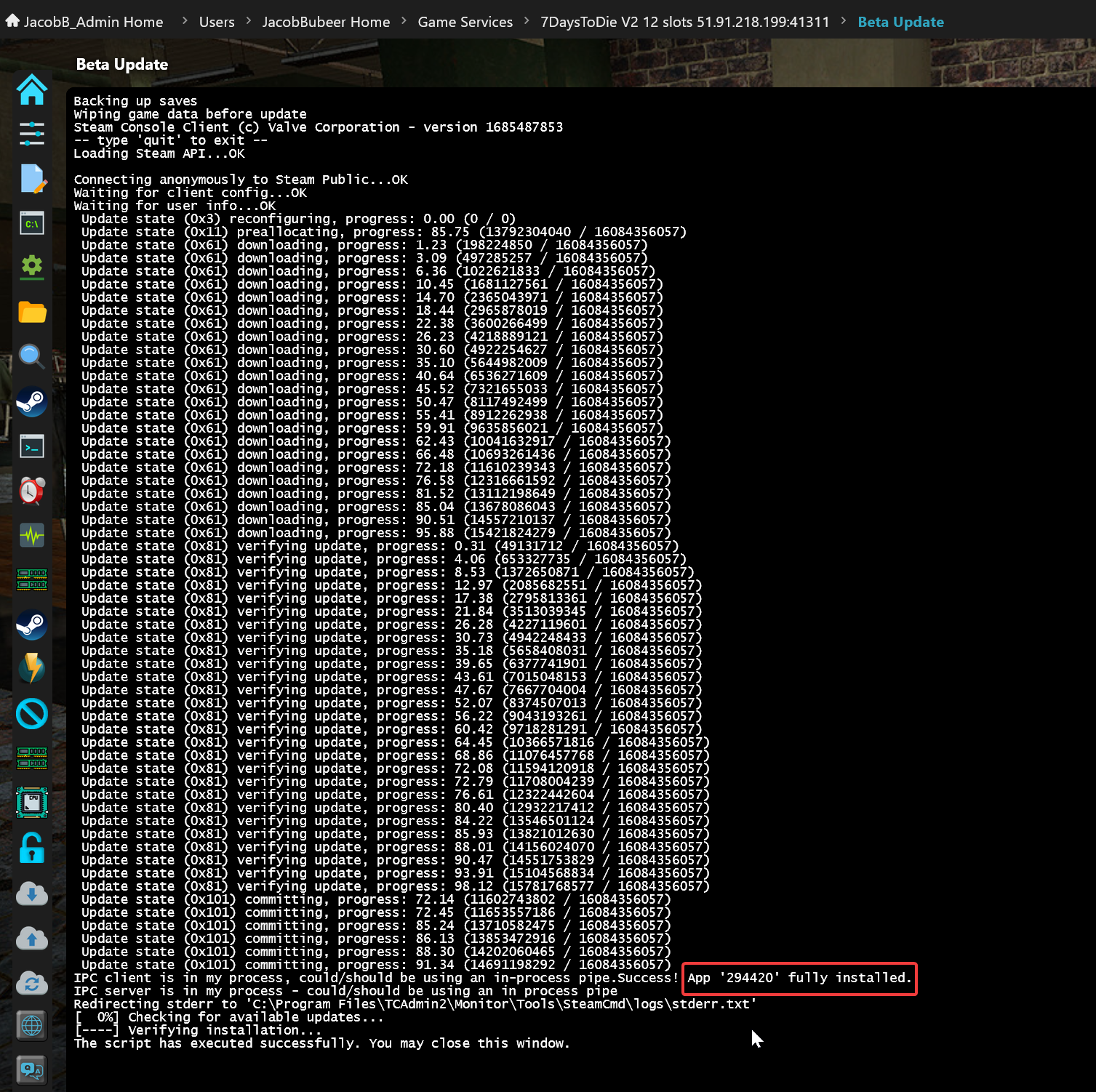Screen dimensions: 1096x1092
Task: Click the blue home icon in sidebar
Action: coord(32,90)
